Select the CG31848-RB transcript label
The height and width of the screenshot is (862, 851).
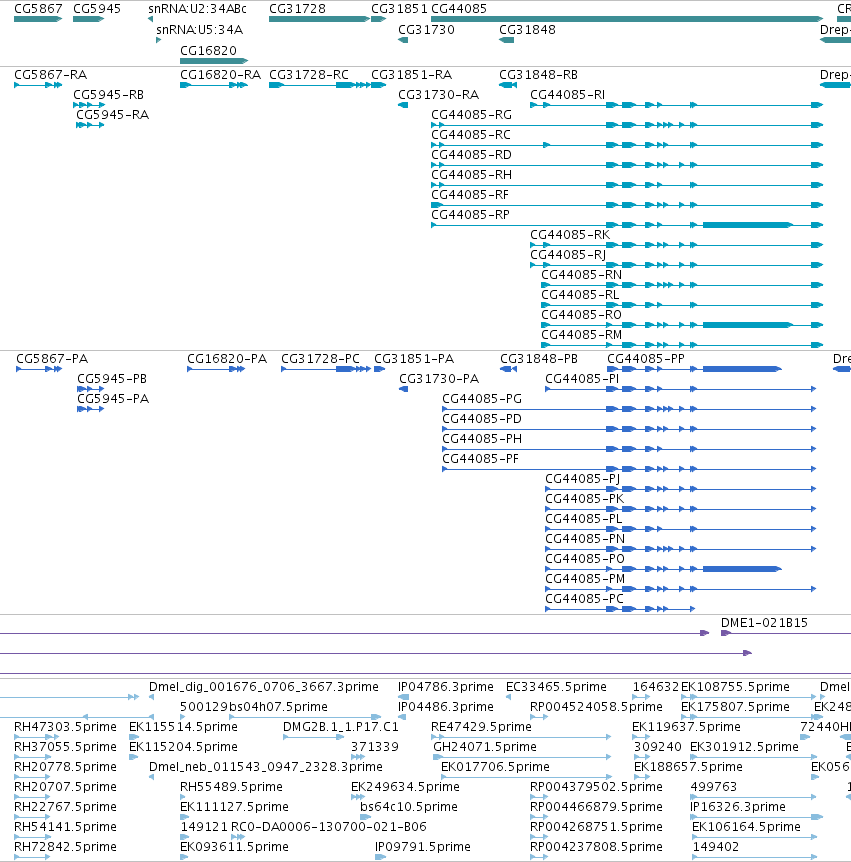[x=538, y=75]
